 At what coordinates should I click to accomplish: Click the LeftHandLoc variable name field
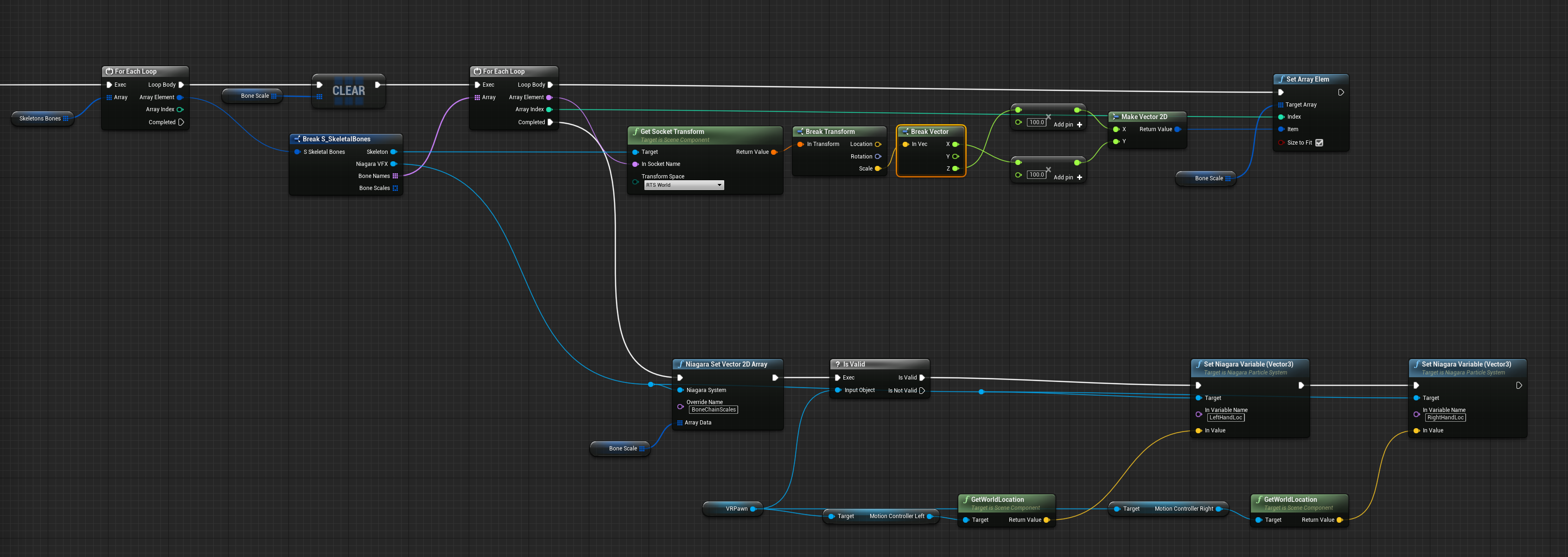pos(1225,418)
